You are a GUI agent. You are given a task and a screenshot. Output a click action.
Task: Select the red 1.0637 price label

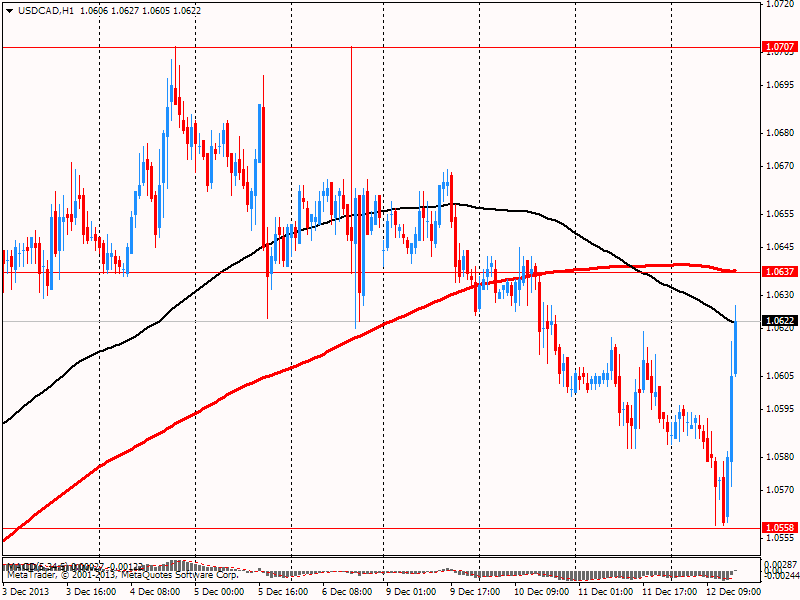779,271
